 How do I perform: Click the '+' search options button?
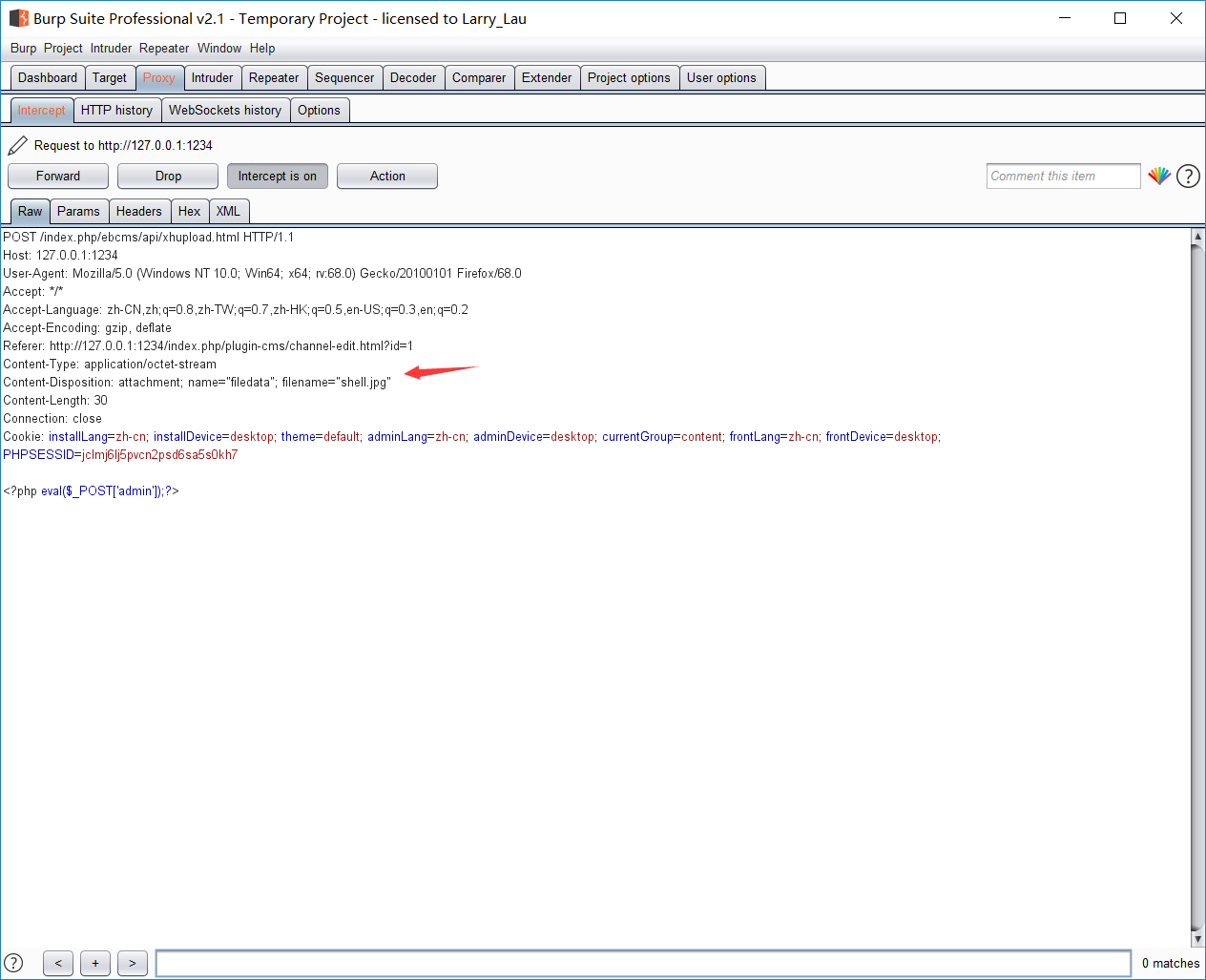(x=95, y=963)
